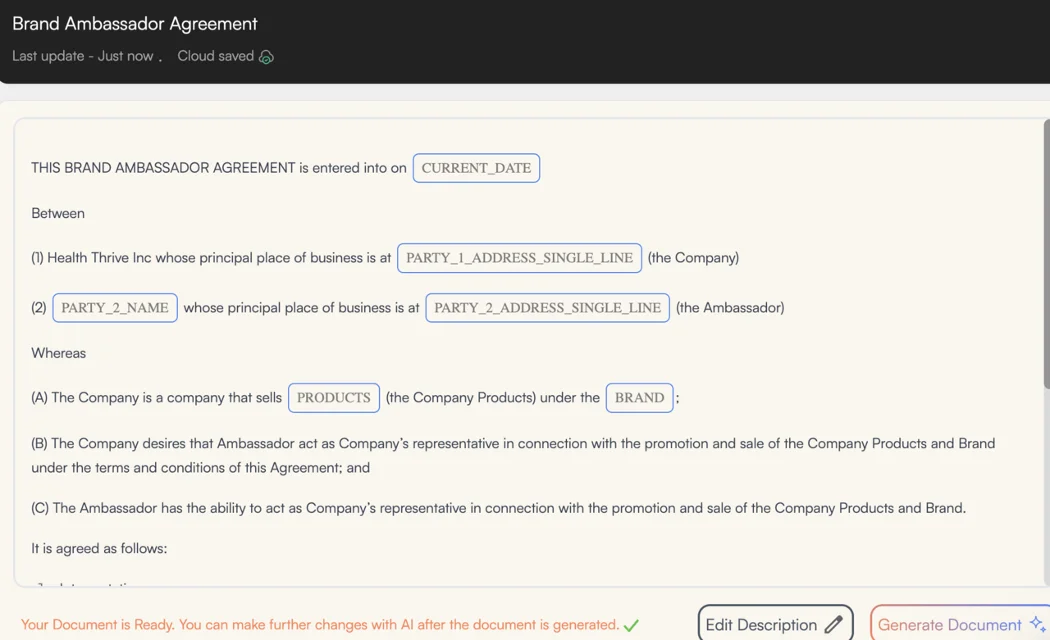The height and width of the screenshot is (640, 1050).
Task: Click the sparkle icon on Generate Document
Action: coord(1037,624)
